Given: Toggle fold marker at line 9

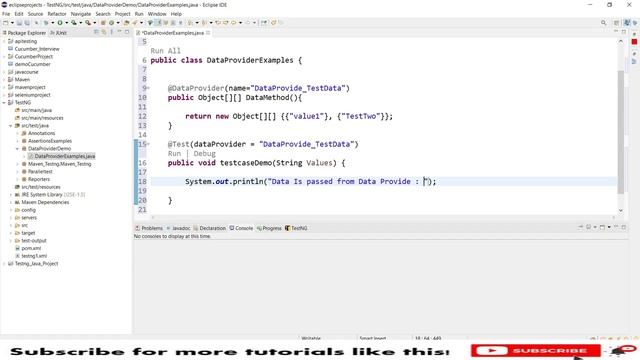Looking at the screenshot, I should [148, 88].
